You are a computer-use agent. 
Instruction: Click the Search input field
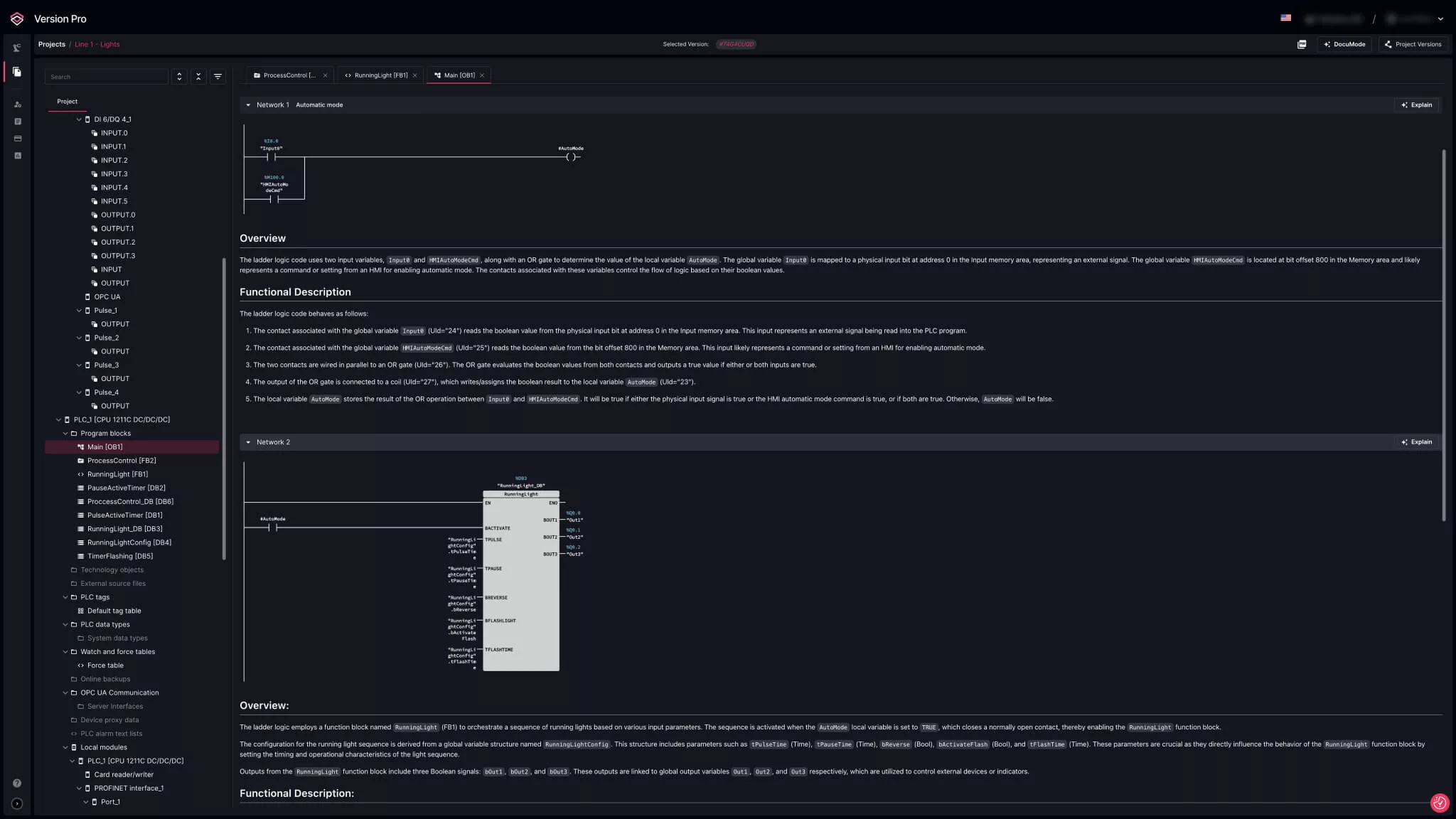tap(107, 77)
